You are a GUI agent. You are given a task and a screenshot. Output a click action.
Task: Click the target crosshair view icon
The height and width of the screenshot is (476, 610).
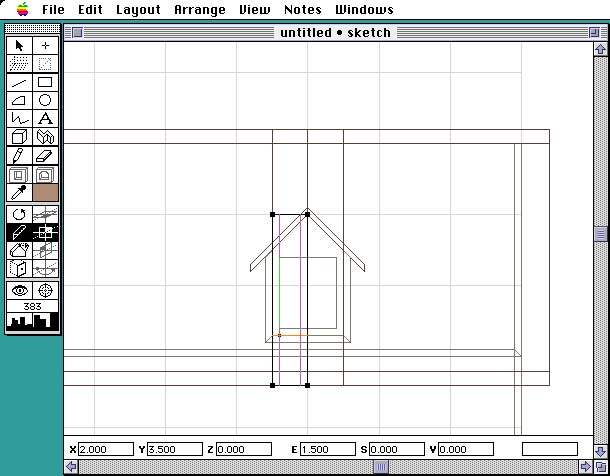pos(45,290)
